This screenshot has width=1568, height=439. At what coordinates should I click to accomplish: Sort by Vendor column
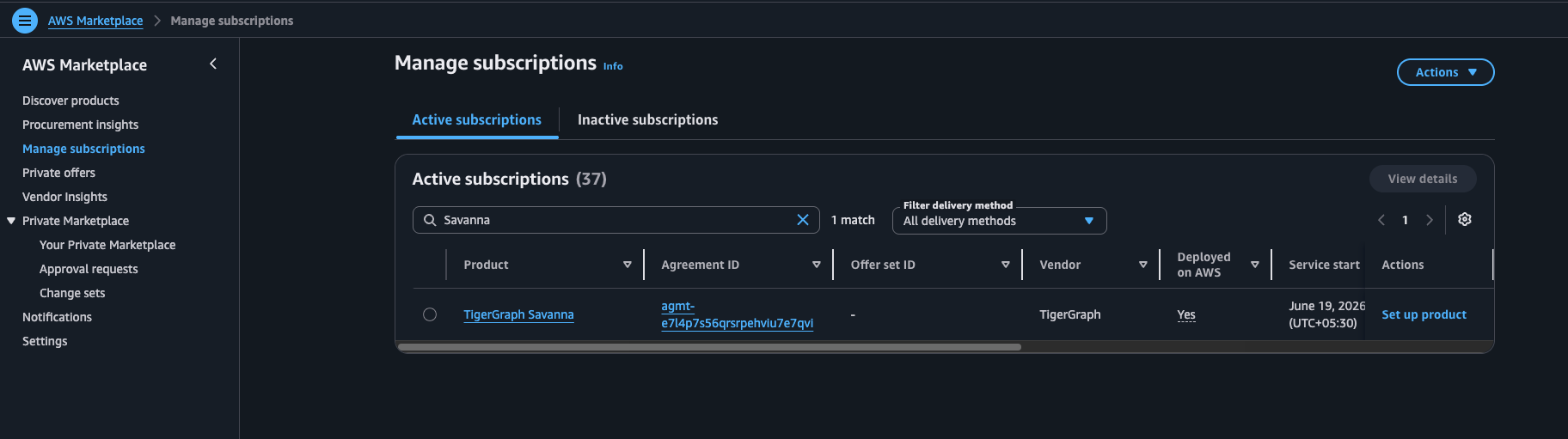1143,265
